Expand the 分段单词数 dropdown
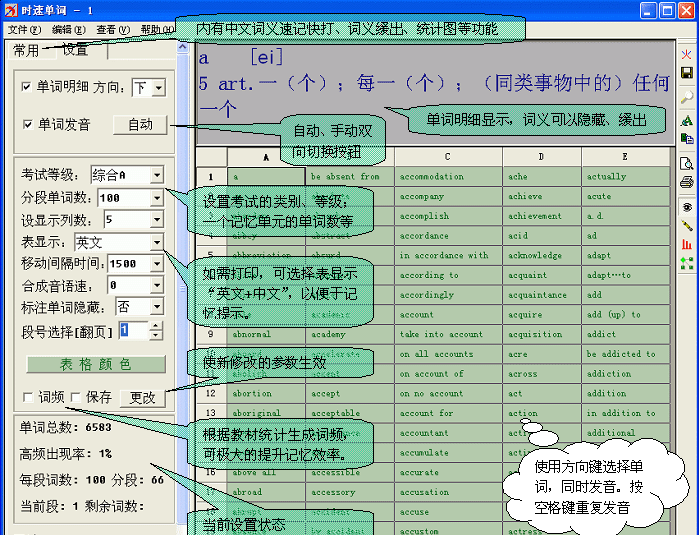The image size is (699, 535). [157, 198]
